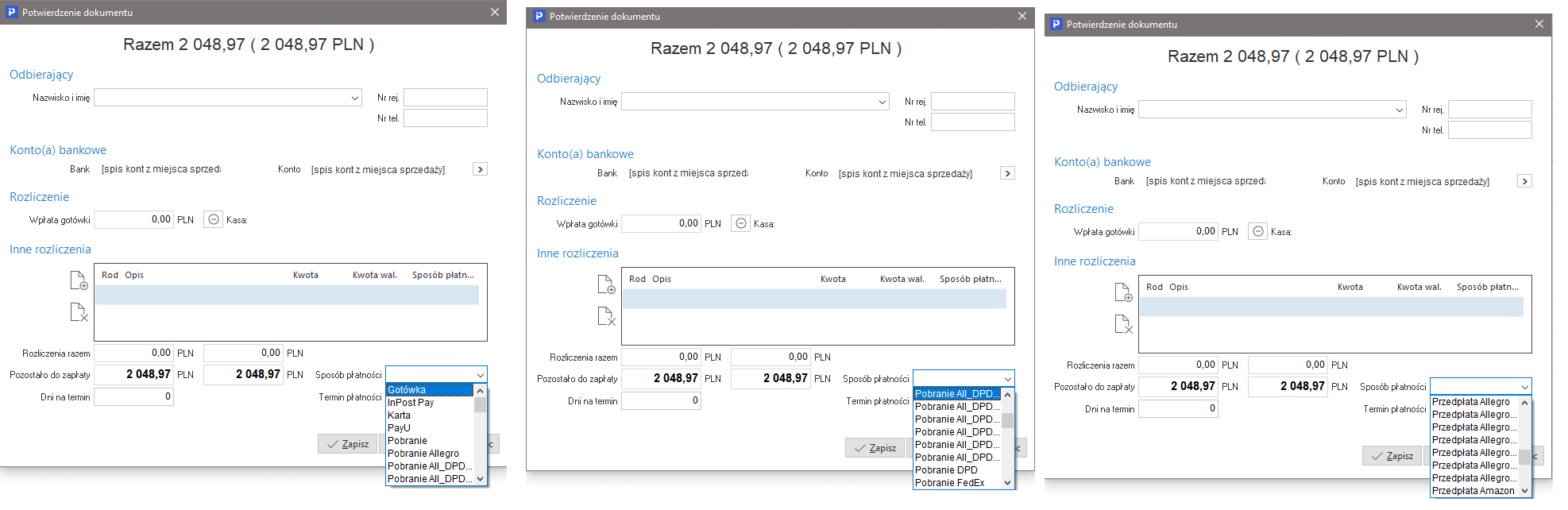The image size is (1568, 510).
Task: Focus Nr rej. field in right dialog
Action: coord(1489,110)
